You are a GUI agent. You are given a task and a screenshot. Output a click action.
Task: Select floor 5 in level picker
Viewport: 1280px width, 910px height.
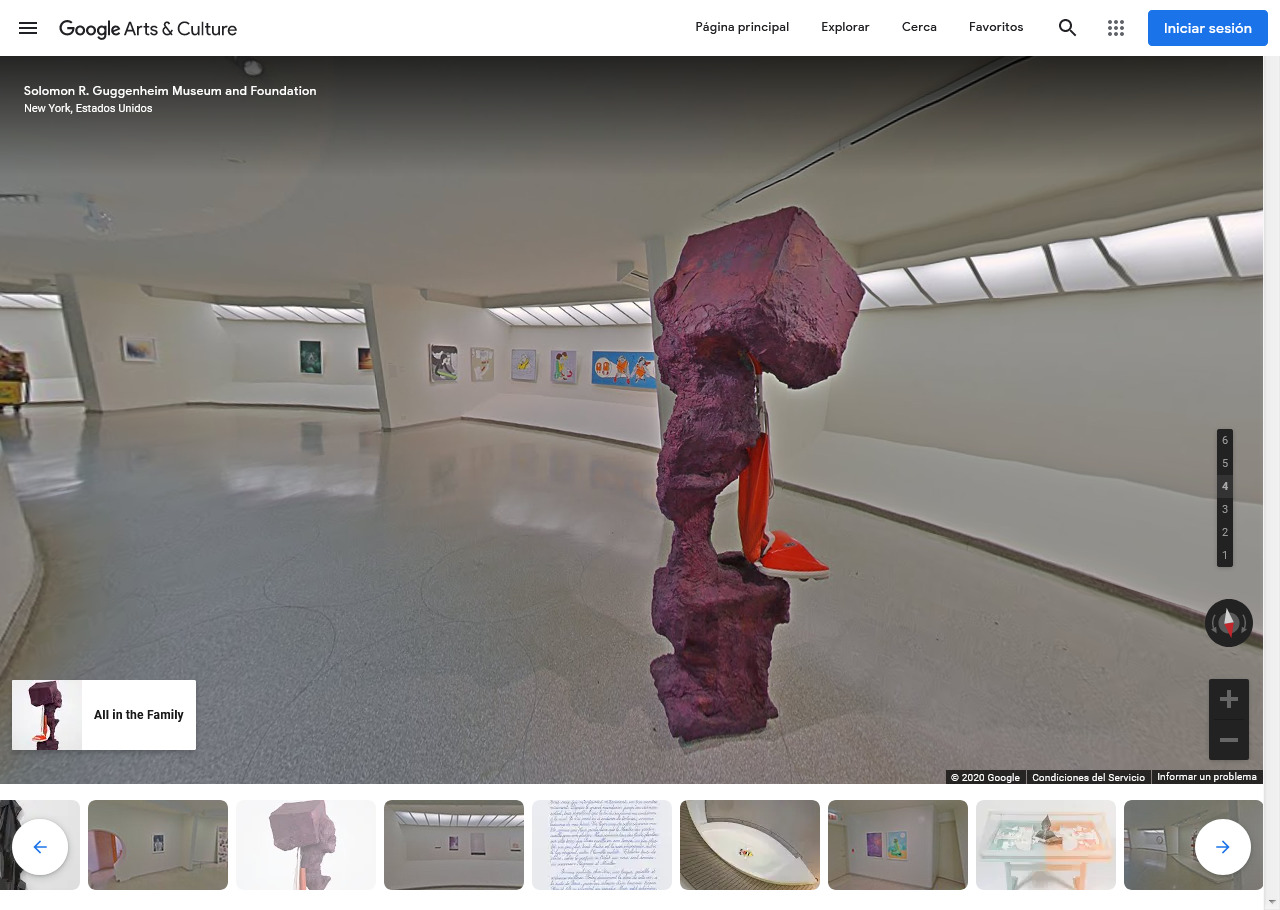pos(1225,464)
